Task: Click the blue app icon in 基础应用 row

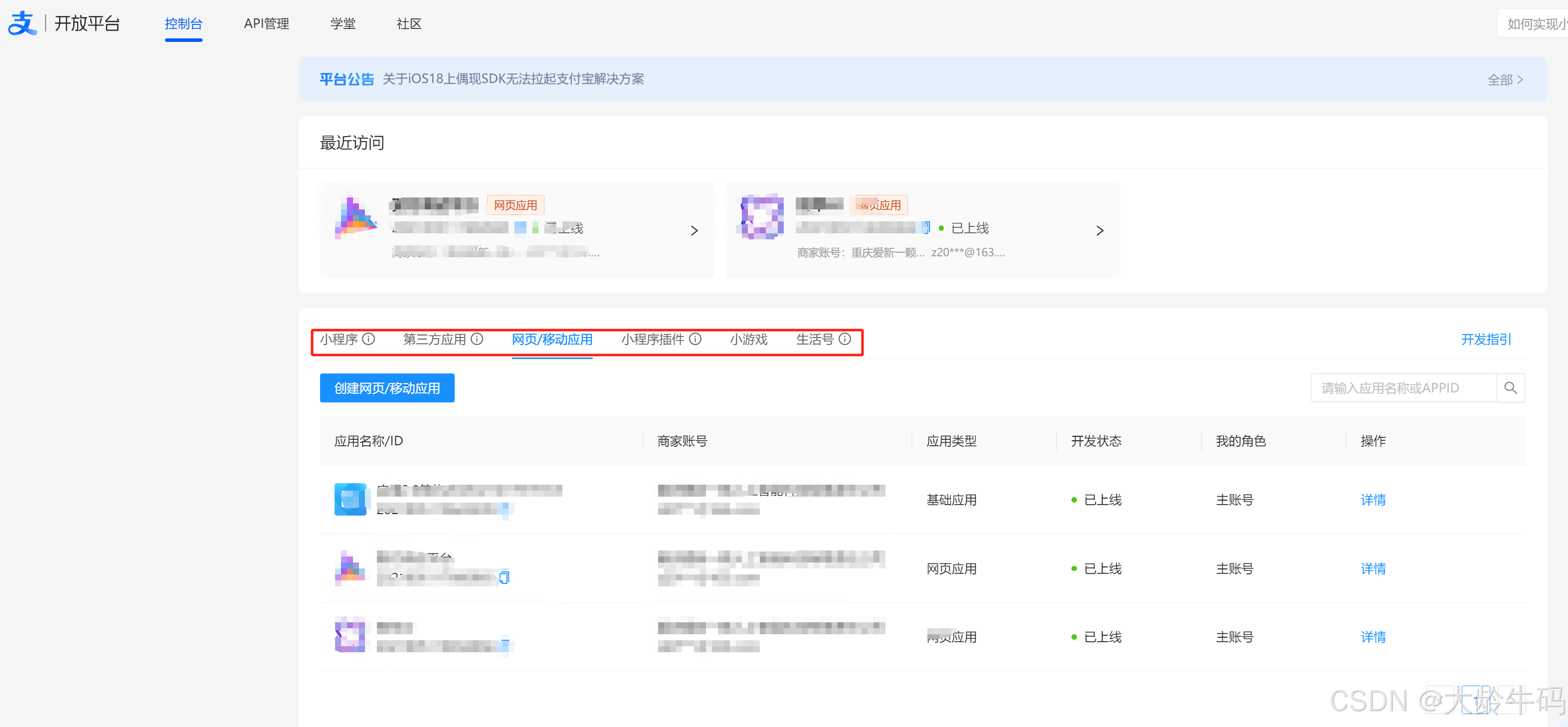Action: [350, 499]
